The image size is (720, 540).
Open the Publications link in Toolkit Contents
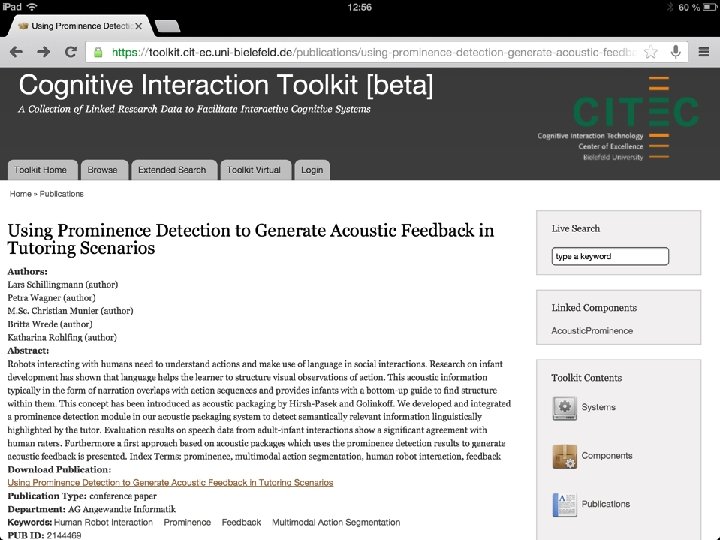click(x=605, y=504)
